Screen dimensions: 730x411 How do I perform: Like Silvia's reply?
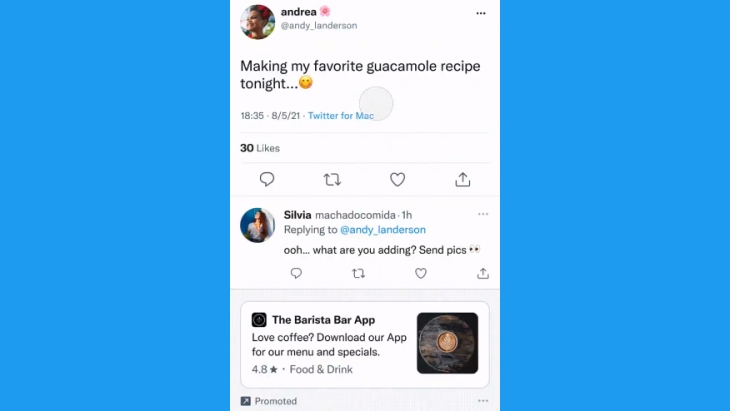[420, 273]
